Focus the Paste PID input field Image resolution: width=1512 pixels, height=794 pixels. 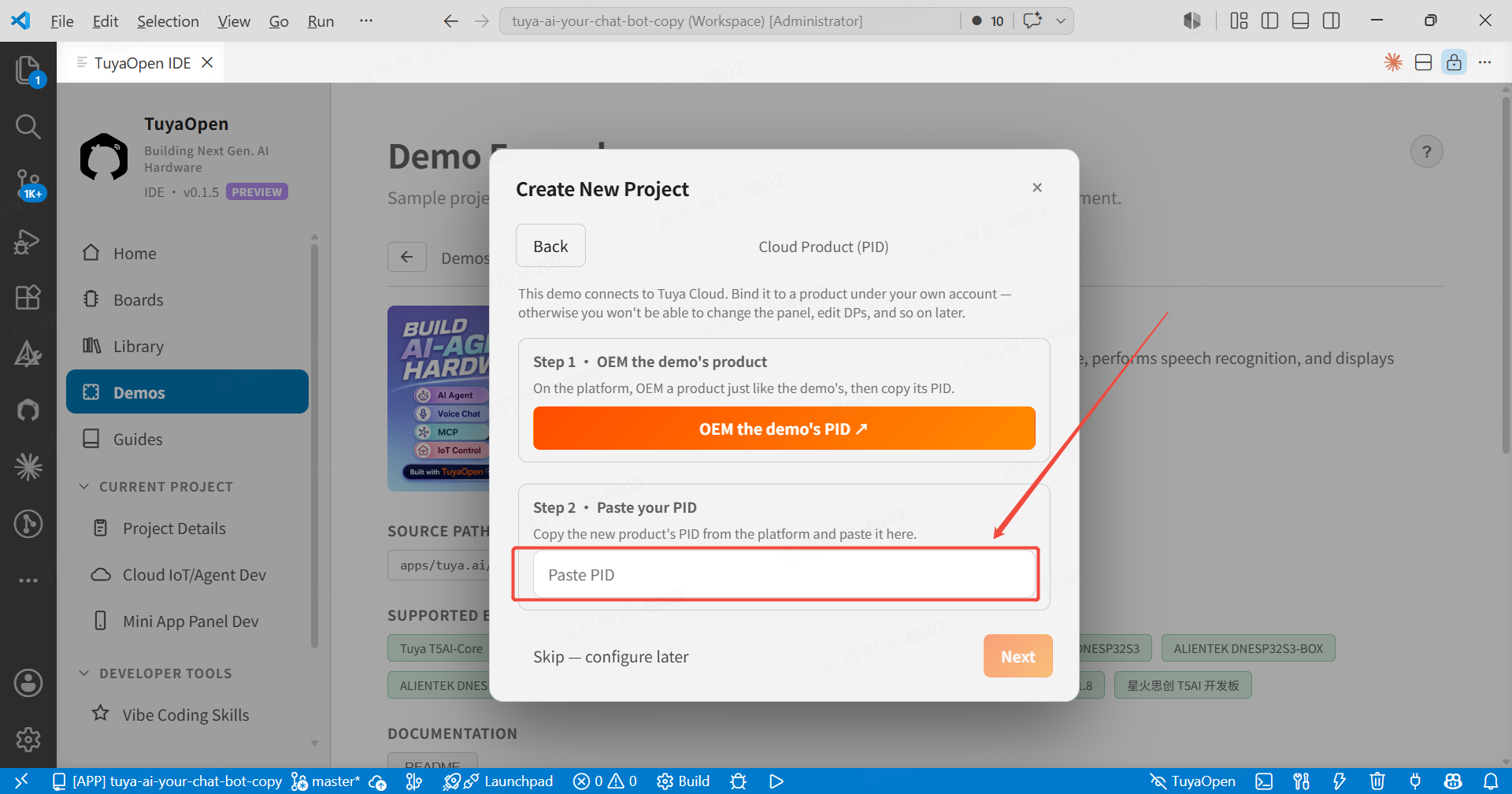[784, 575]
